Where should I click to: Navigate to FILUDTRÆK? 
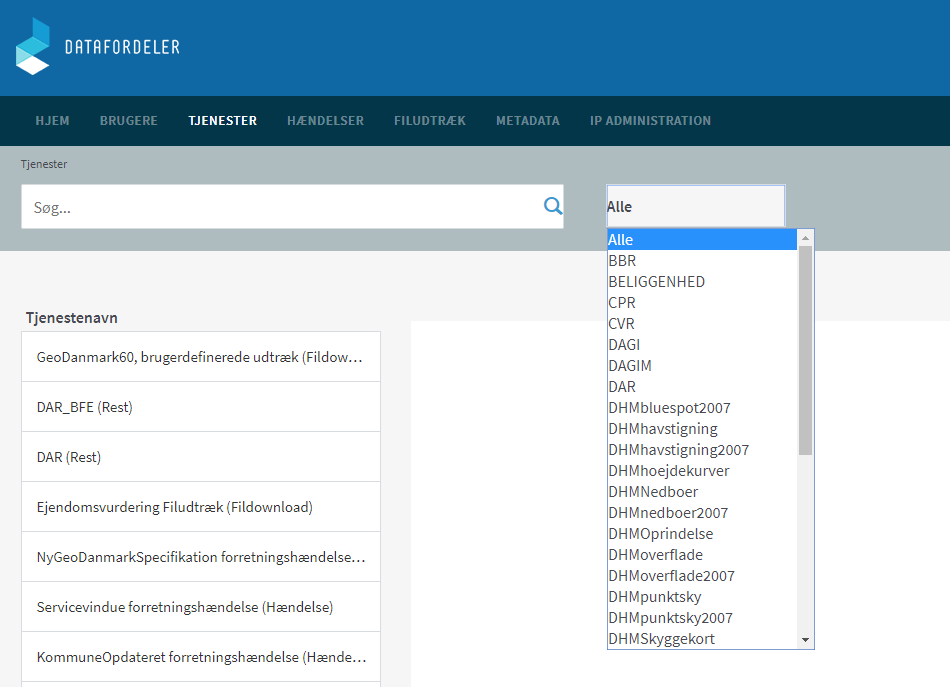click(x=430, y=121)
